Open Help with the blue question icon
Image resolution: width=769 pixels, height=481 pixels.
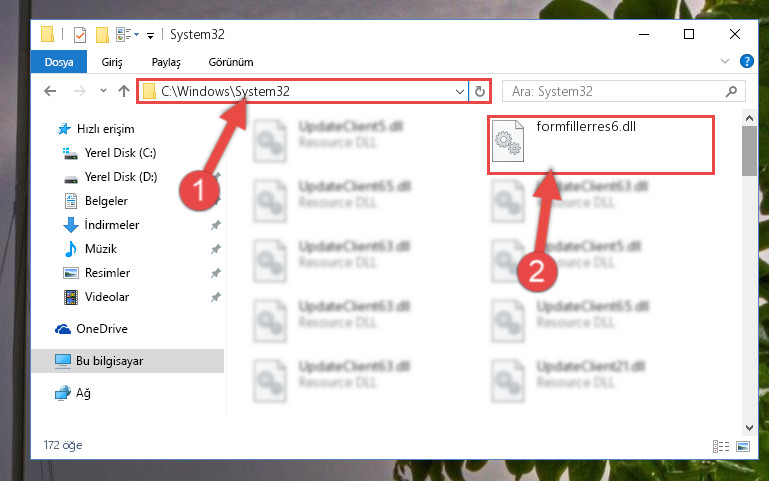point(746,61)
